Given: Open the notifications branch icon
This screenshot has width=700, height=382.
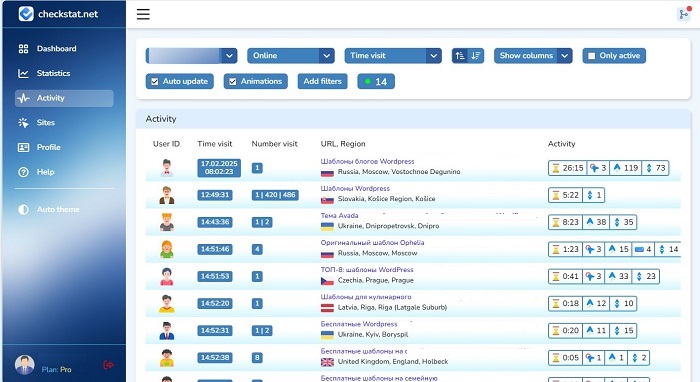Looking at the screenshot, I should tap(683, 14).
